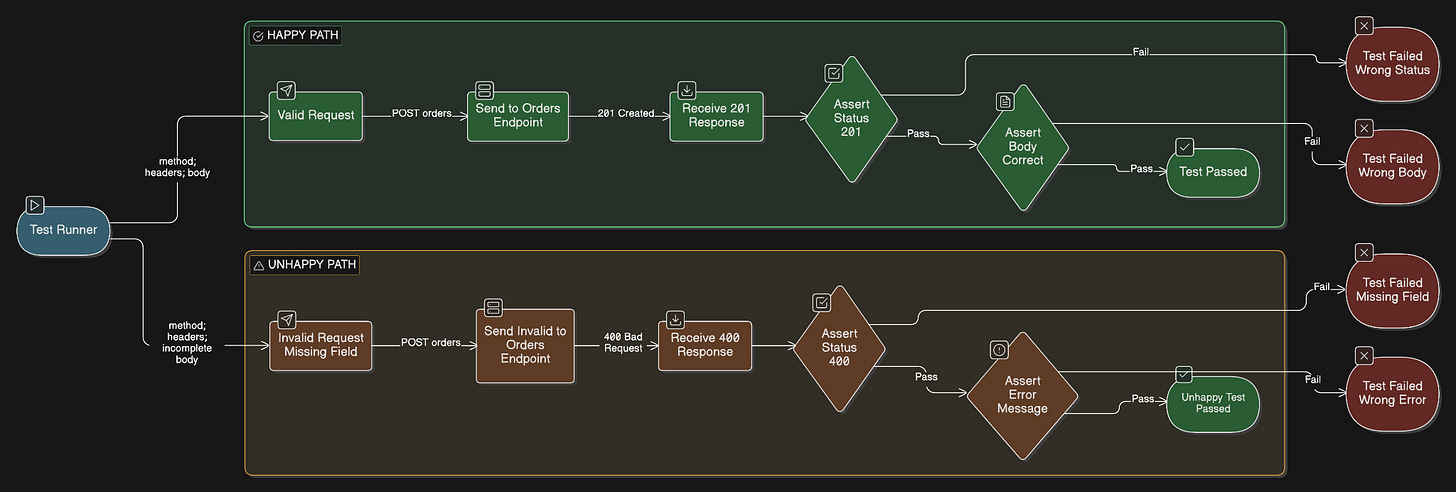Select the Assert Status 400 diamond
Screen dimensions: 1456x492
(839, 347)
